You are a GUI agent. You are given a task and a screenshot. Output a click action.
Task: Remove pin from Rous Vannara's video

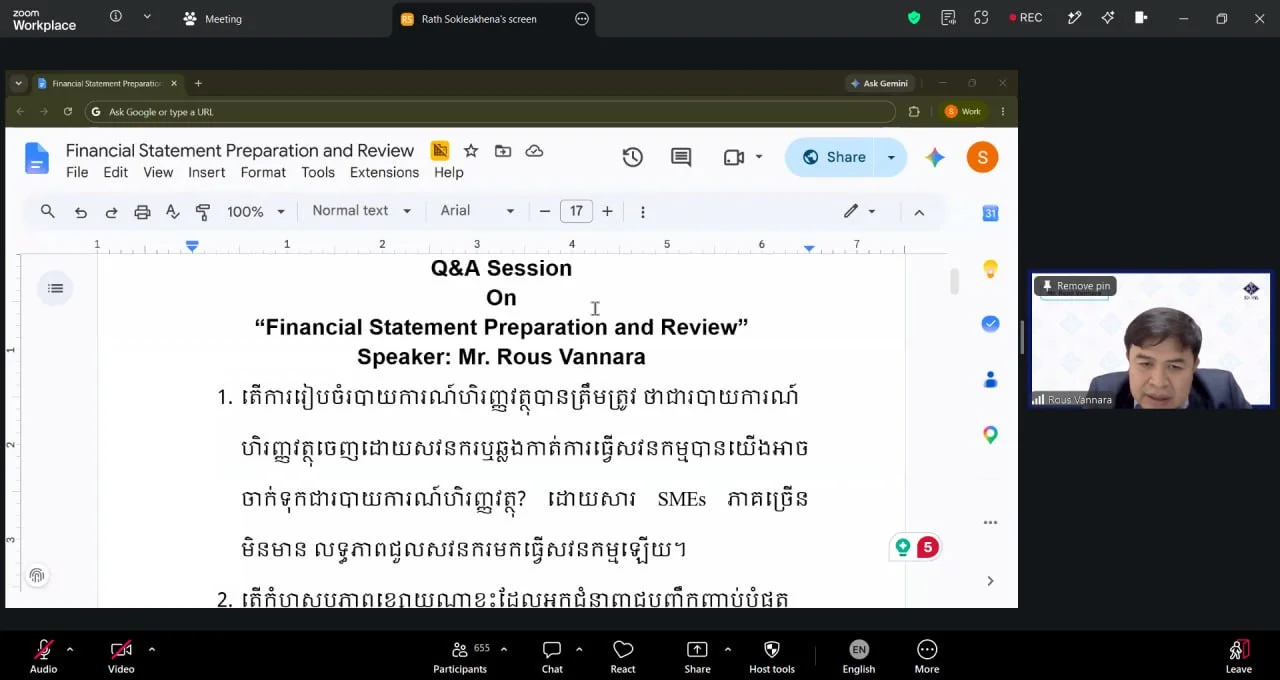[1075, 286]
